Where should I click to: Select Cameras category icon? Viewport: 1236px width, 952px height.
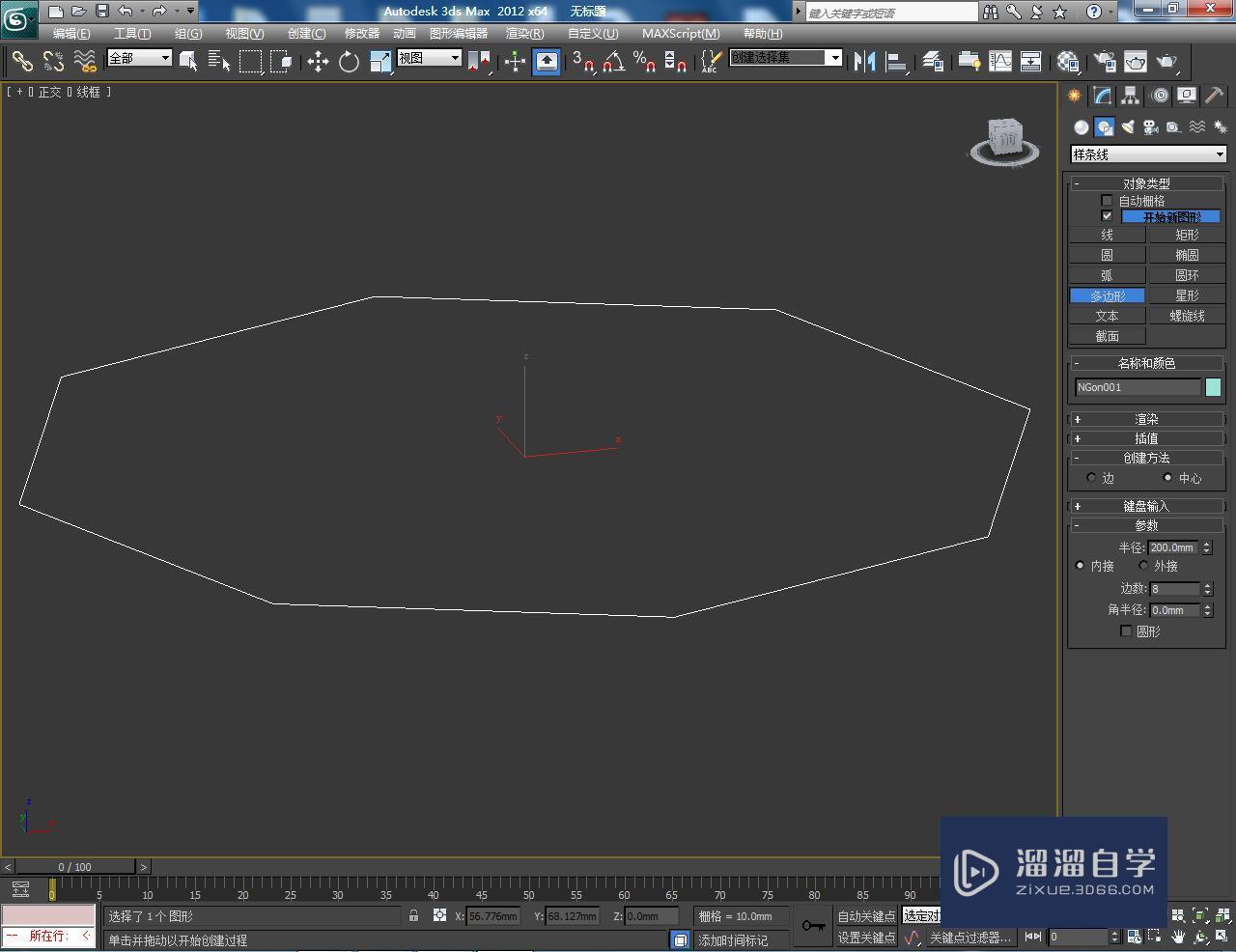pos(1151,126)
